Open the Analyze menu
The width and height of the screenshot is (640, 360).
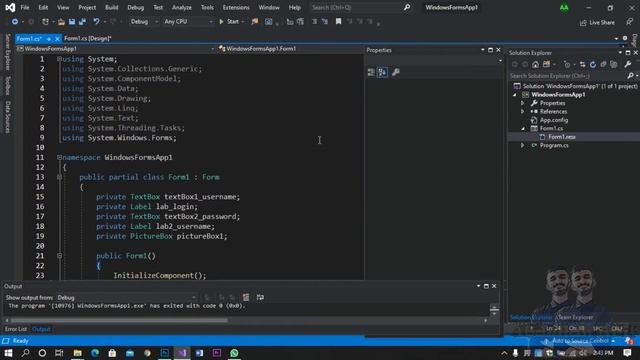coord(182,7)
